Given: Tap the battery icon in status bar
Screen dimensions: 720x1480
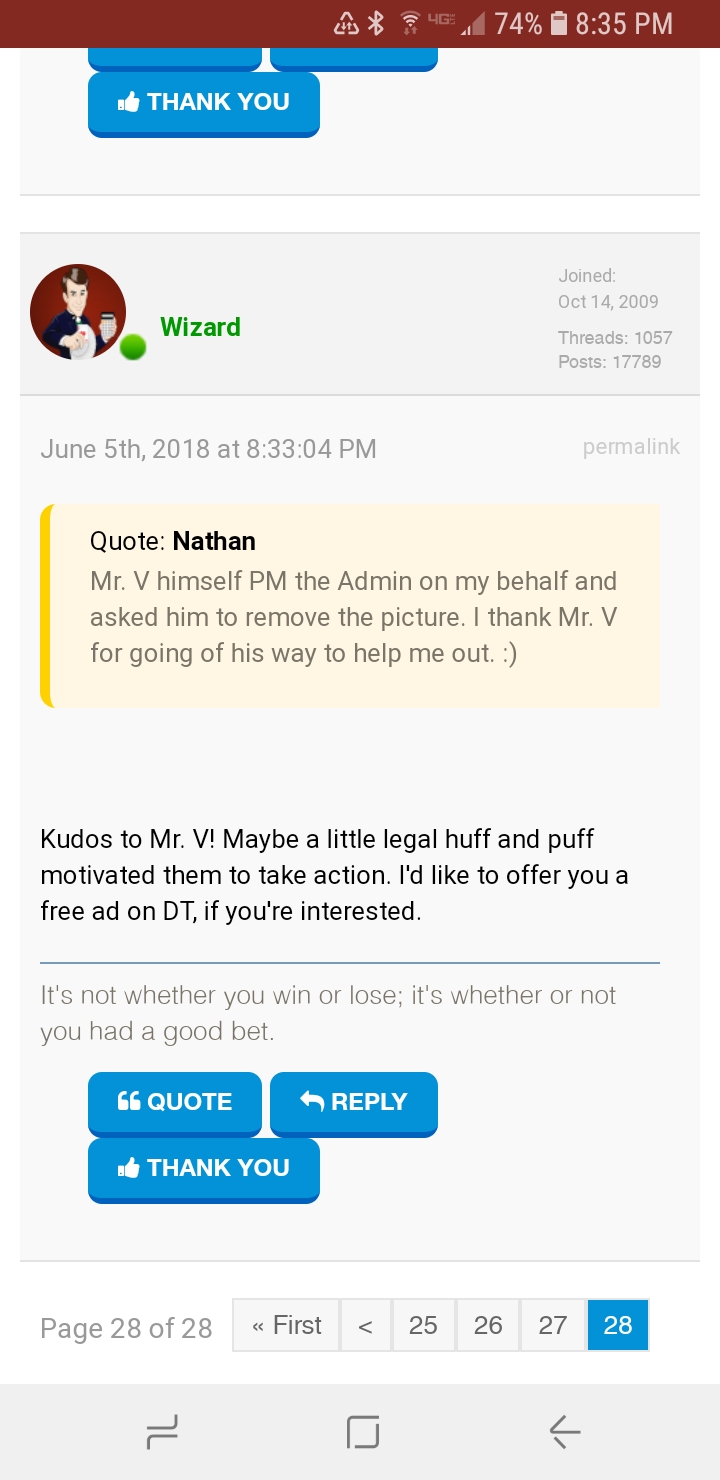Looking at the screenshot, I should pyautogui.click(x=559, y=23).
